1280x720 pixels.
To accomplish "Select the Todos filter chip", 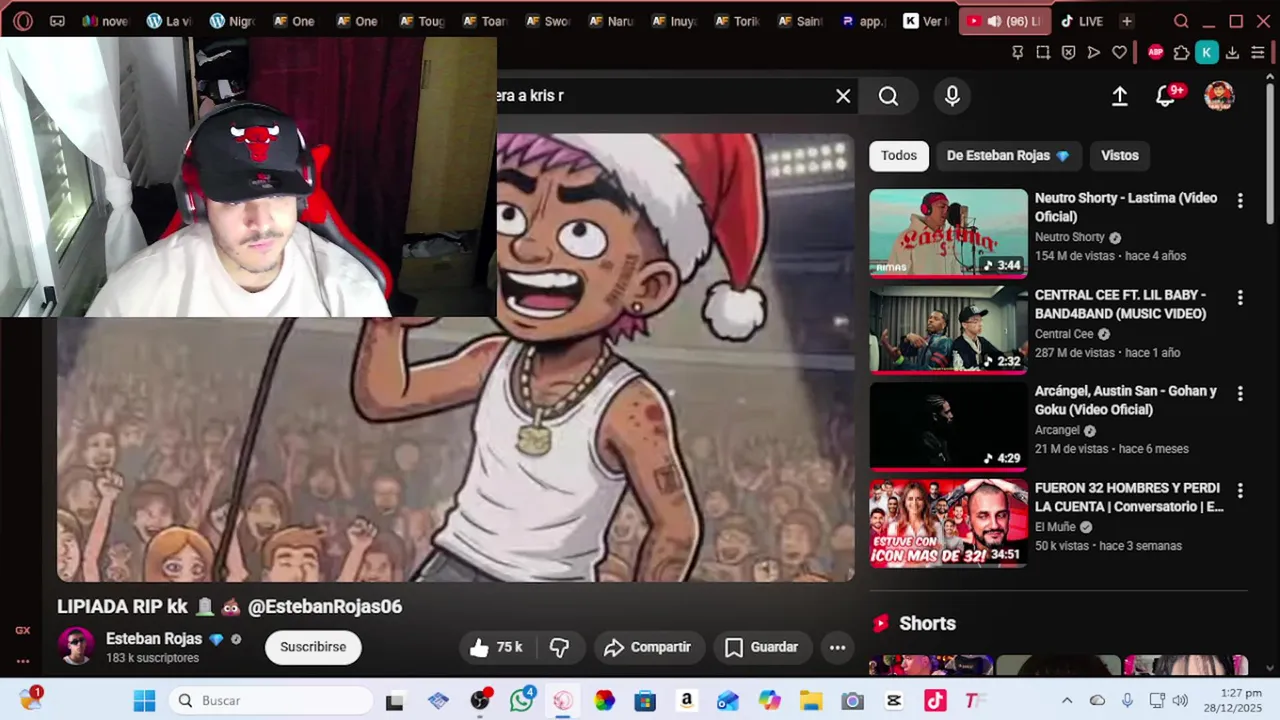I will pos(899,155).
